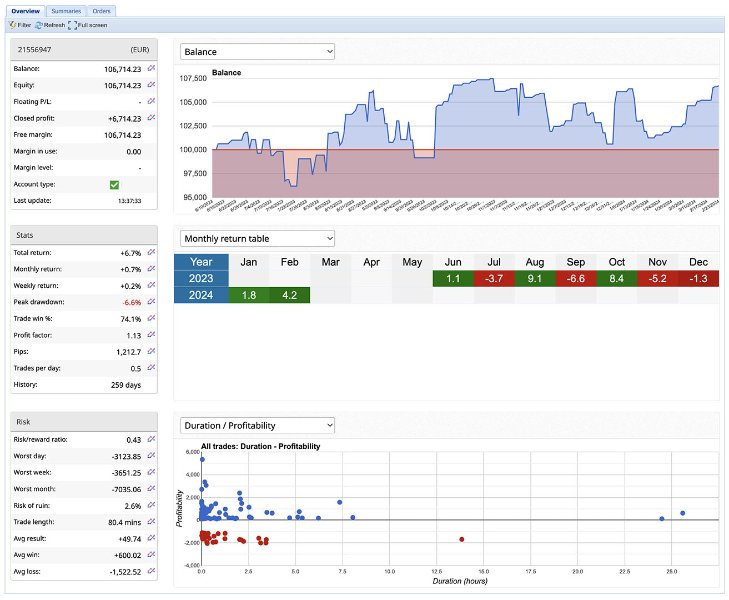Click chart icon next to Balance value
Screen dimensions: 729x600
(151, 68)
